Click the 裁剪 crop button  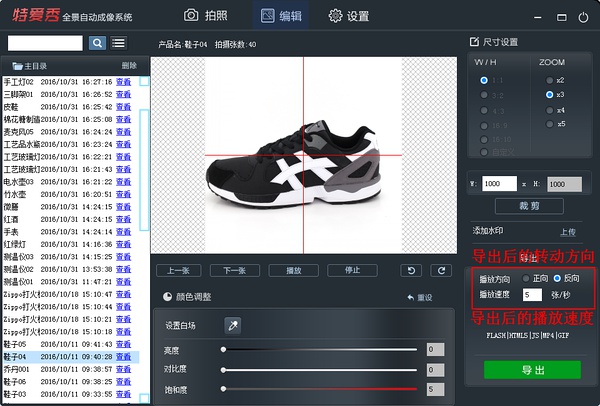[x=529, y=206]
